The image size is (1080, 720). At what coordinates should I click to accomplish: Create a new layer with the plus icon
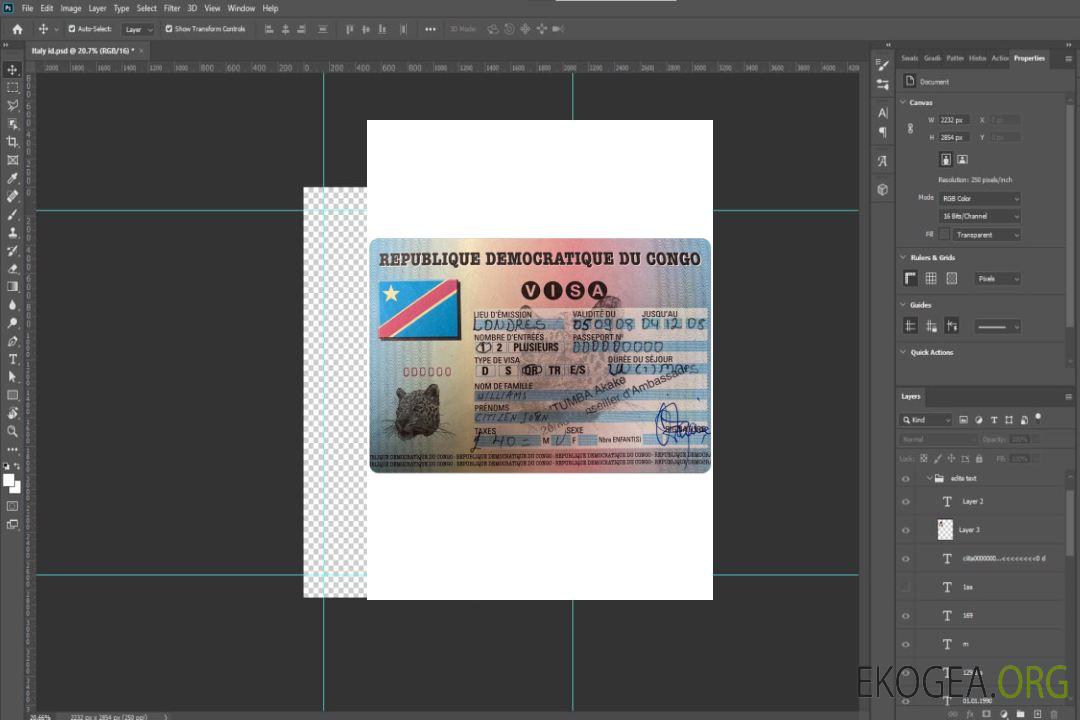1037,714
